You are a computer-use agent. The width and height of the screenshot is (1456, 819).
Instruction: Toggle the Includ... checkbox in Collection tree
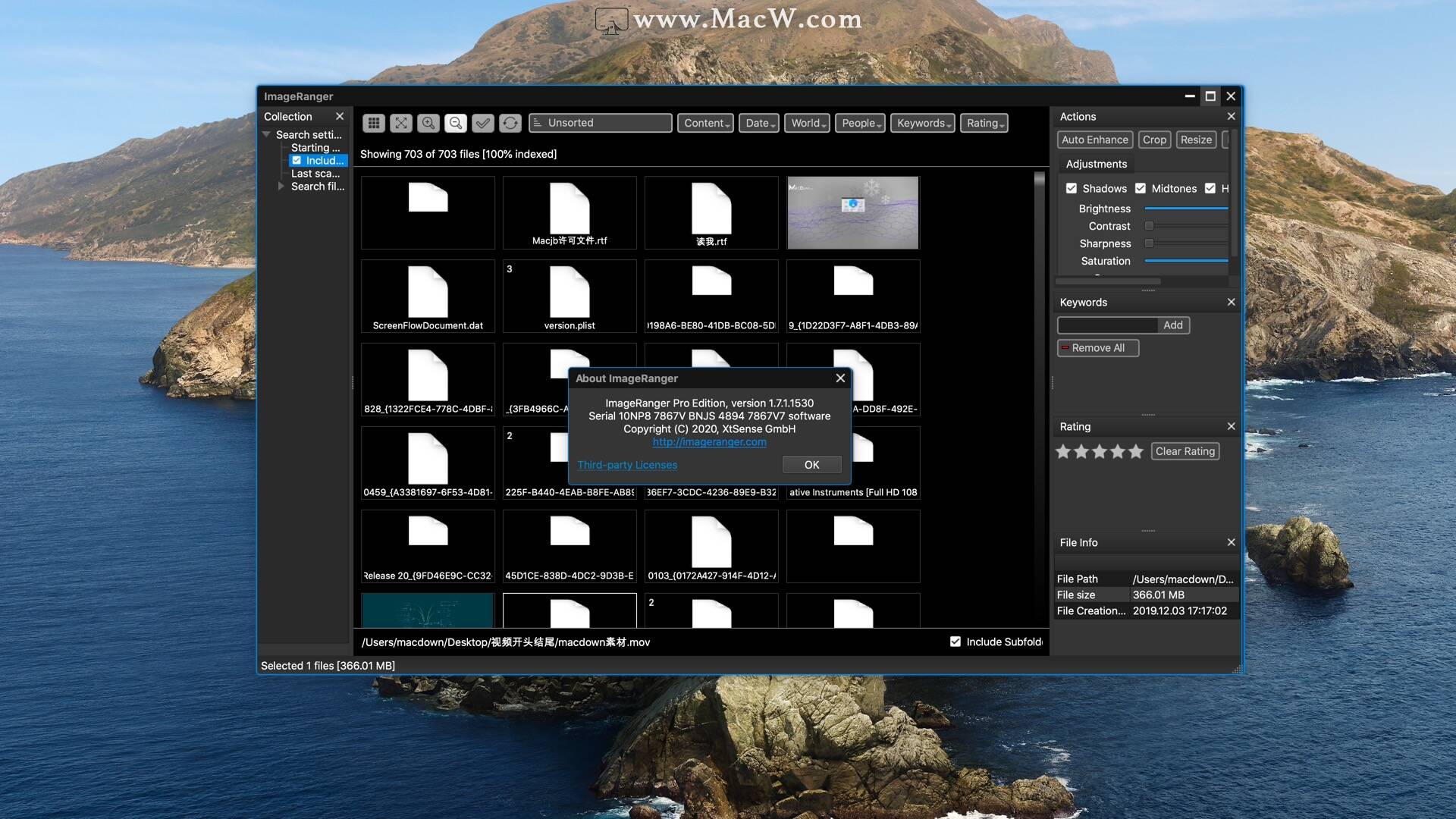(x=297, y=160)
